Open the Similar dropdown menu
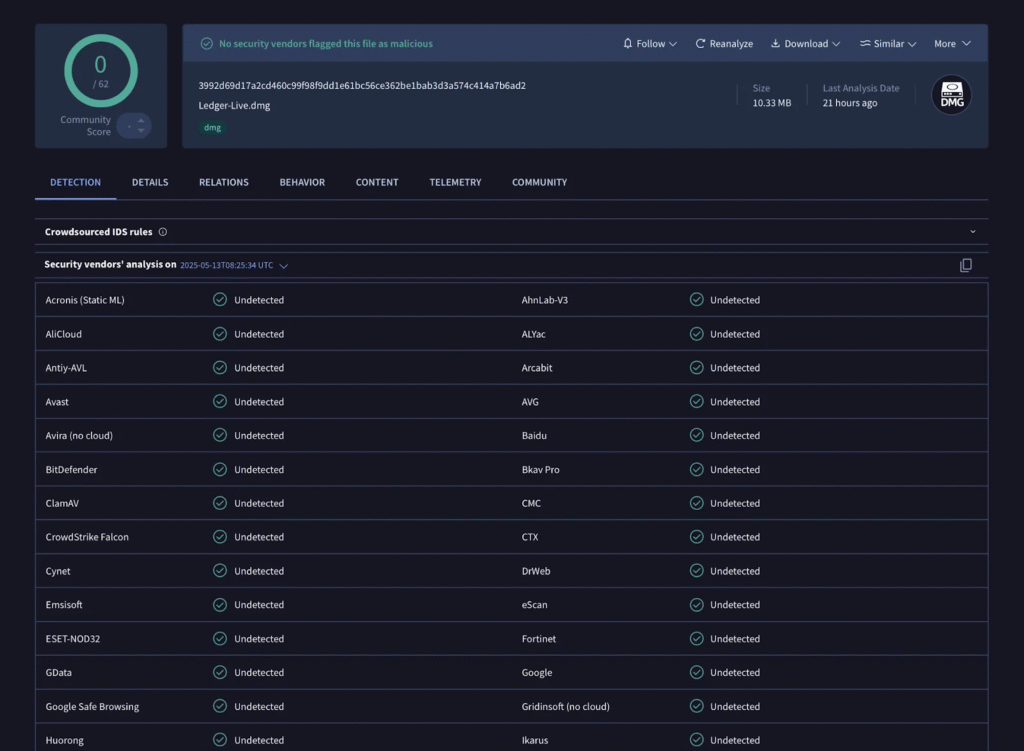This screenshot has height=751, width=1024. click(888, 44)
